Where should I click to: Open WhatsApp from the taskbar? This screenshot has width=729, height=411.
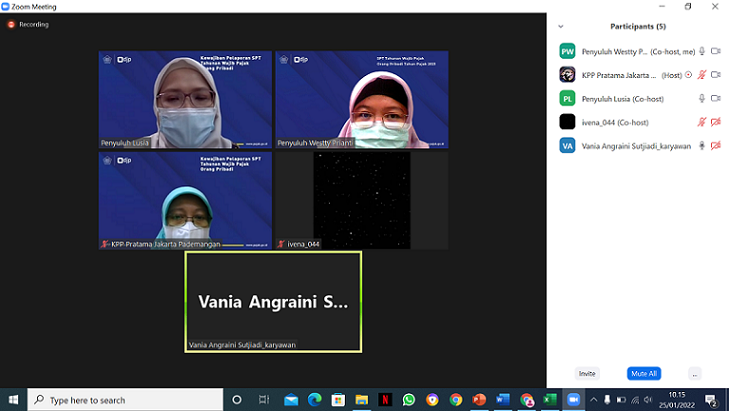(409, 400)
